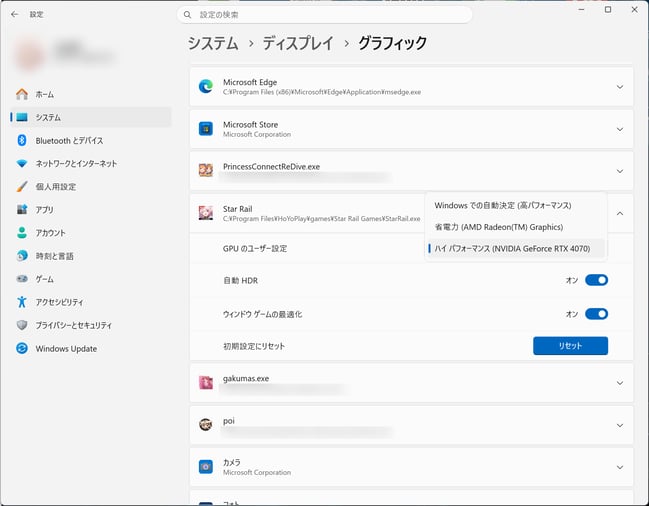
Task: Click the Microsoft Store app icon
Action: (x=206, y=129)
